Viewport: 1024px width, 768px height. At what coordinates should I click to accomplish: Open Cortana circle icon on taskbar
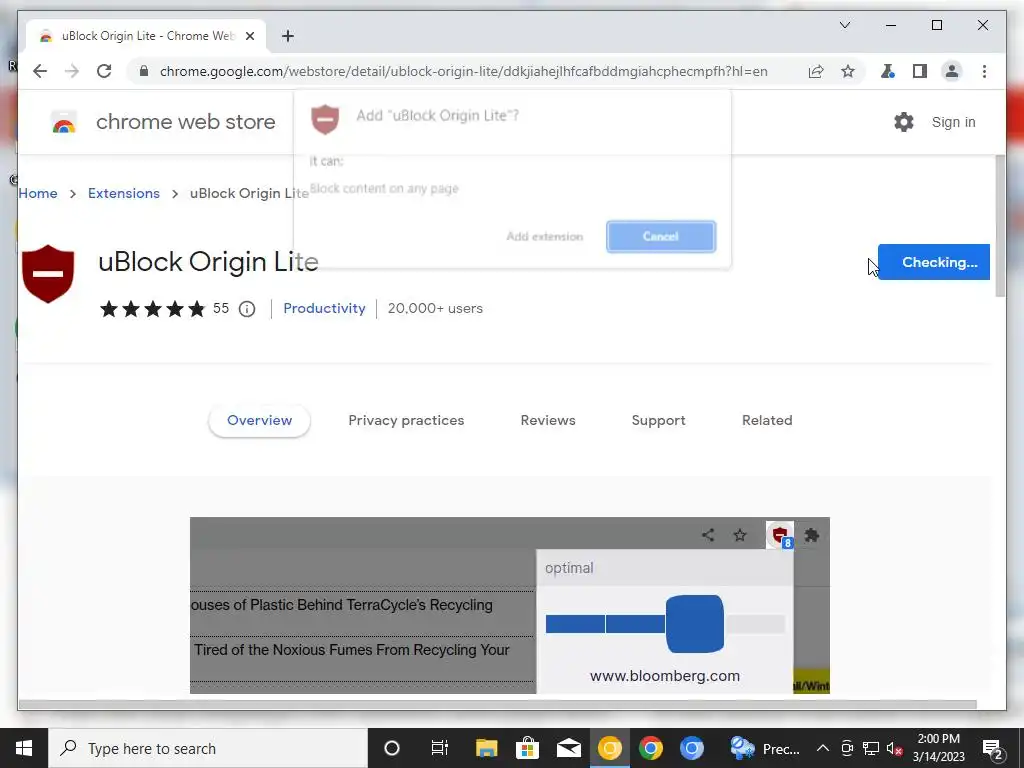tap(392, 748)
